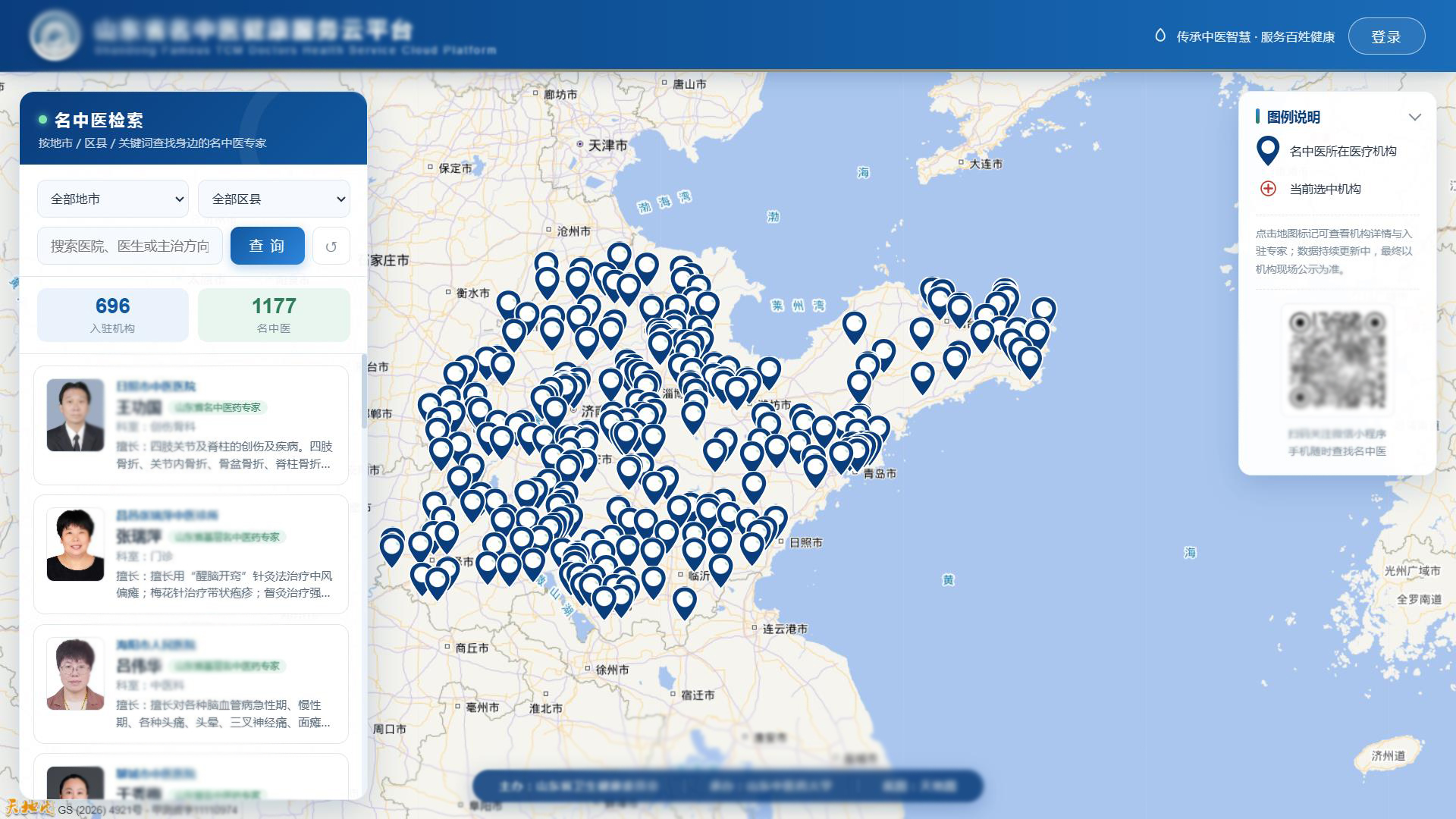Click the 登录 login button

tap(1386, 36)
